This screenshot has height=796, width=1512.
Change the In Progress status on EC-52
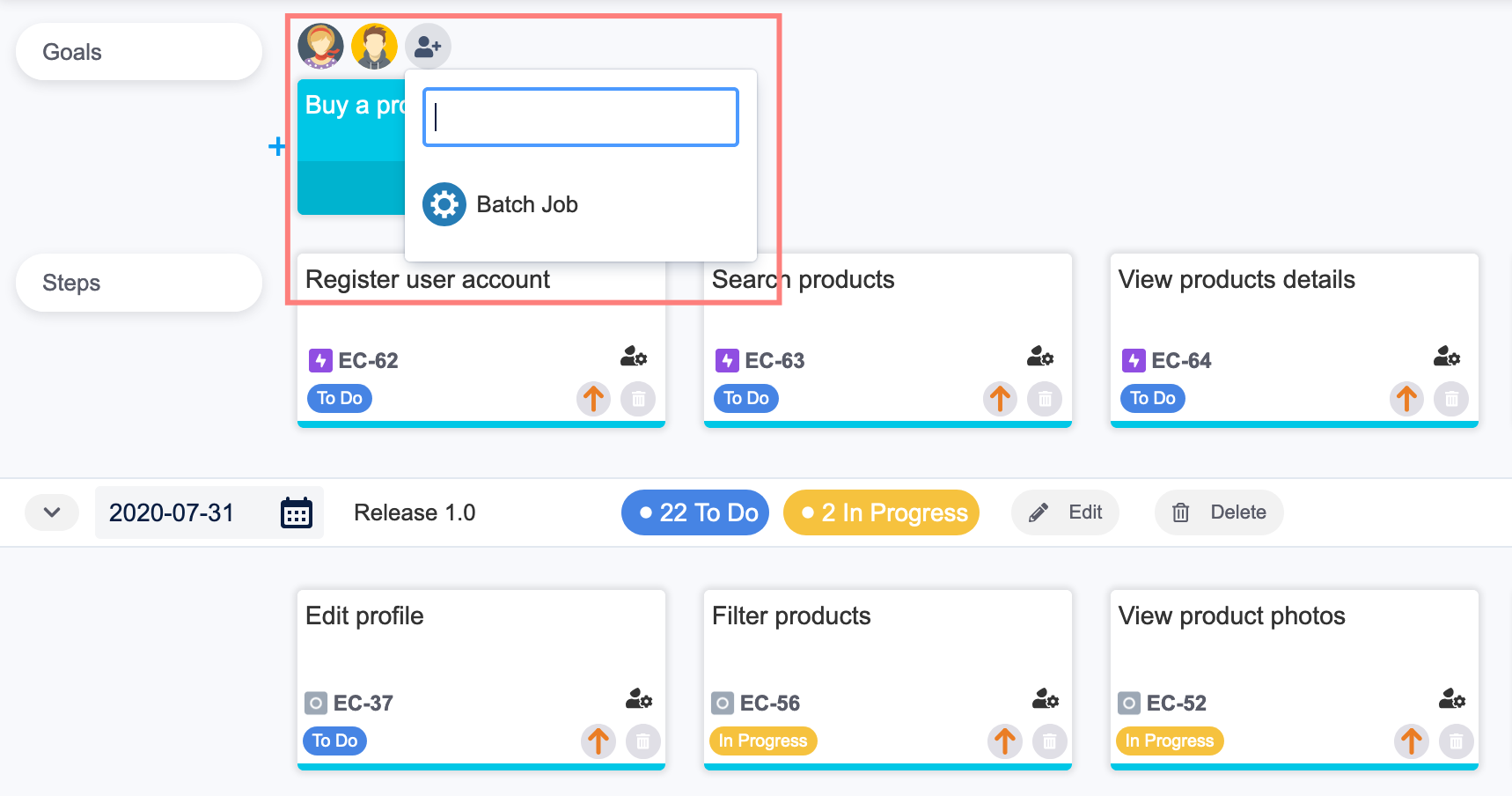(1169, 741)
